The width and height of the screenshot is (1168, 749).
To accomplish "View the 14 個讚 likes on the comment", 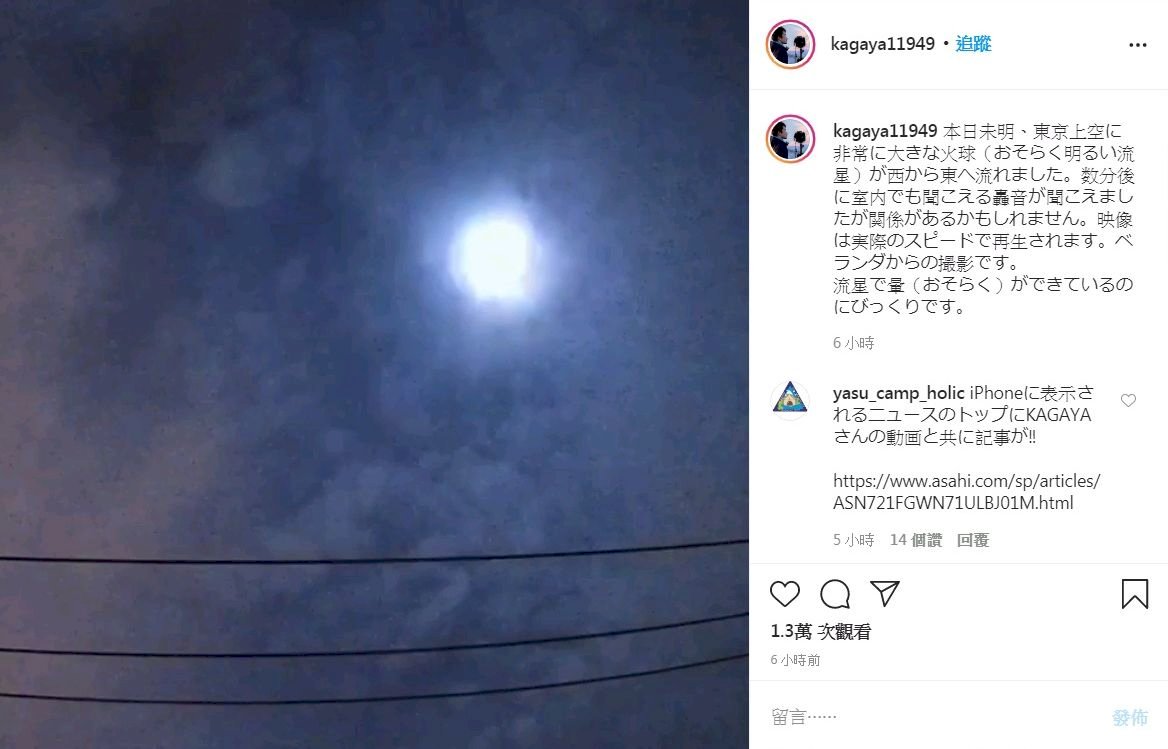I will click(915, 540).
